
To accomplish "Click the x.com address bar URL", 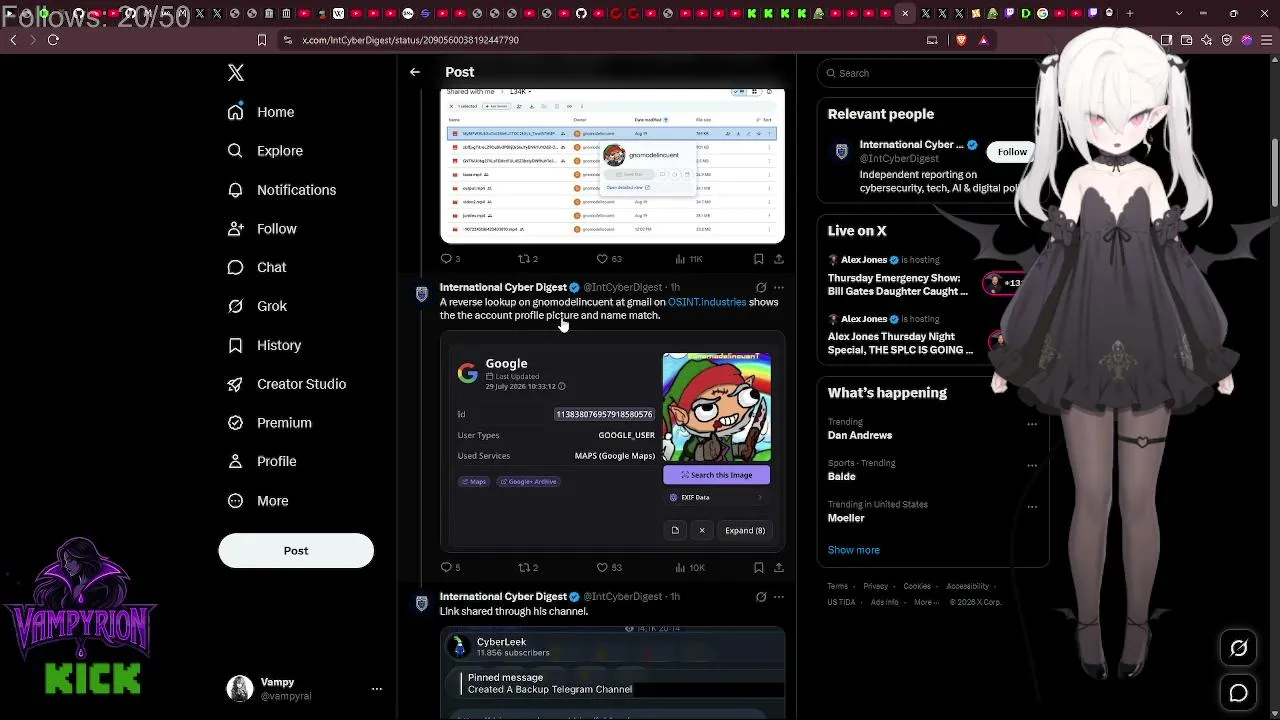I will (x=410, y=40).
